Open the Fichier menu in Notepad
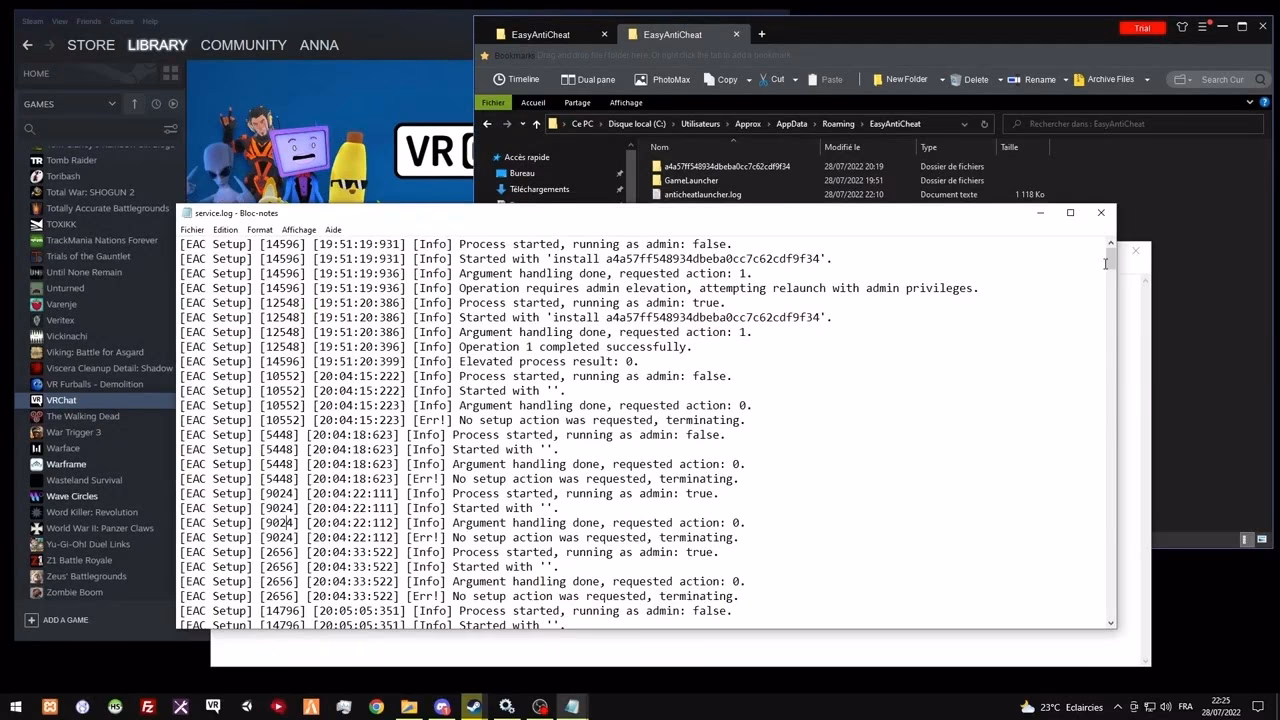 click(192, 230)
